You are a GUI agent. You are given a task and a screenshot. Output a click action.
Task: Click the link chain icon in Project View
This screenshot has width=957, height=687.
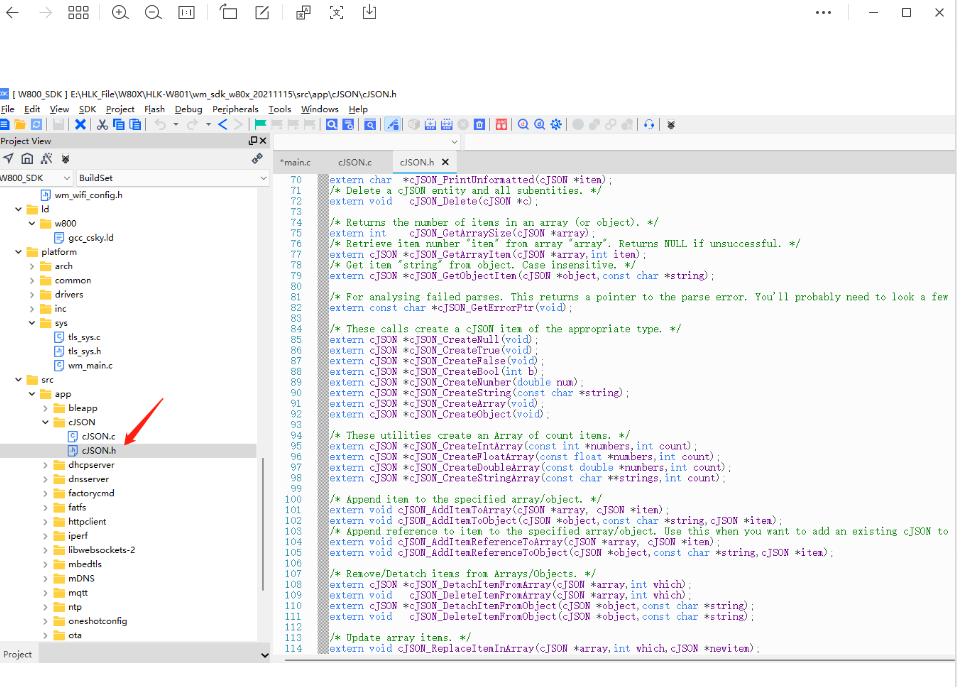pyautogui.click(x=257, y=159)
